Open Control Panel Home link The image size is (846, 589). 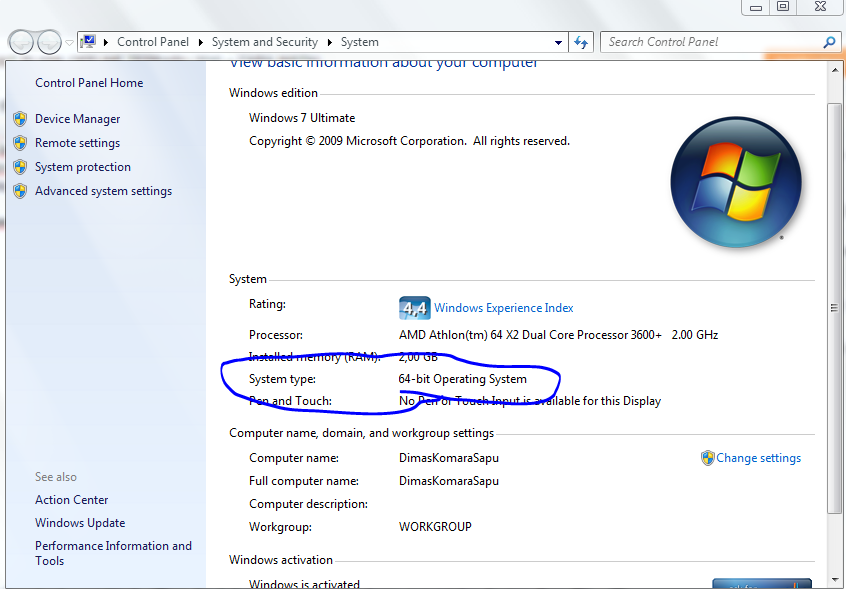pyautogui.click(x=89, y=83)
